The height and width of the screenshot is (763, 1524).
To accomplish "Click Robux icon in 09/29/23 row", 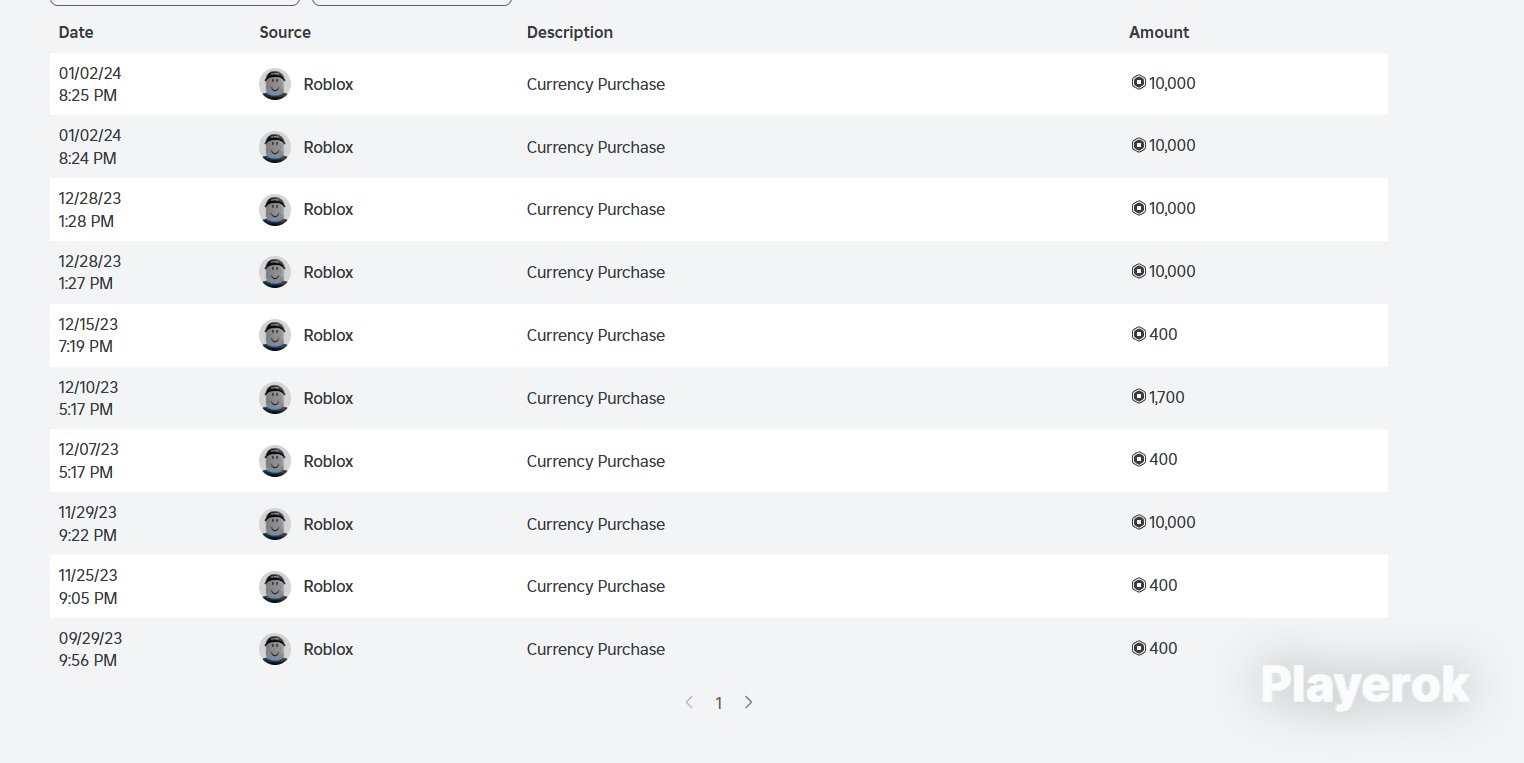I will click(1138, 648).
